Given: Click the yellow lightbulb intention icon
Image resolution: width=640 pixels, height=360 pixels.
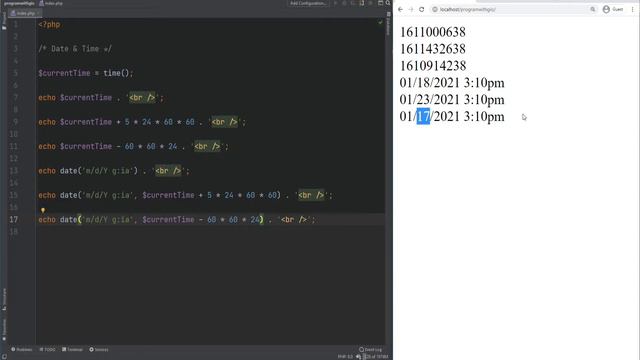Looking at the screenshot, I should pos(42,211).
